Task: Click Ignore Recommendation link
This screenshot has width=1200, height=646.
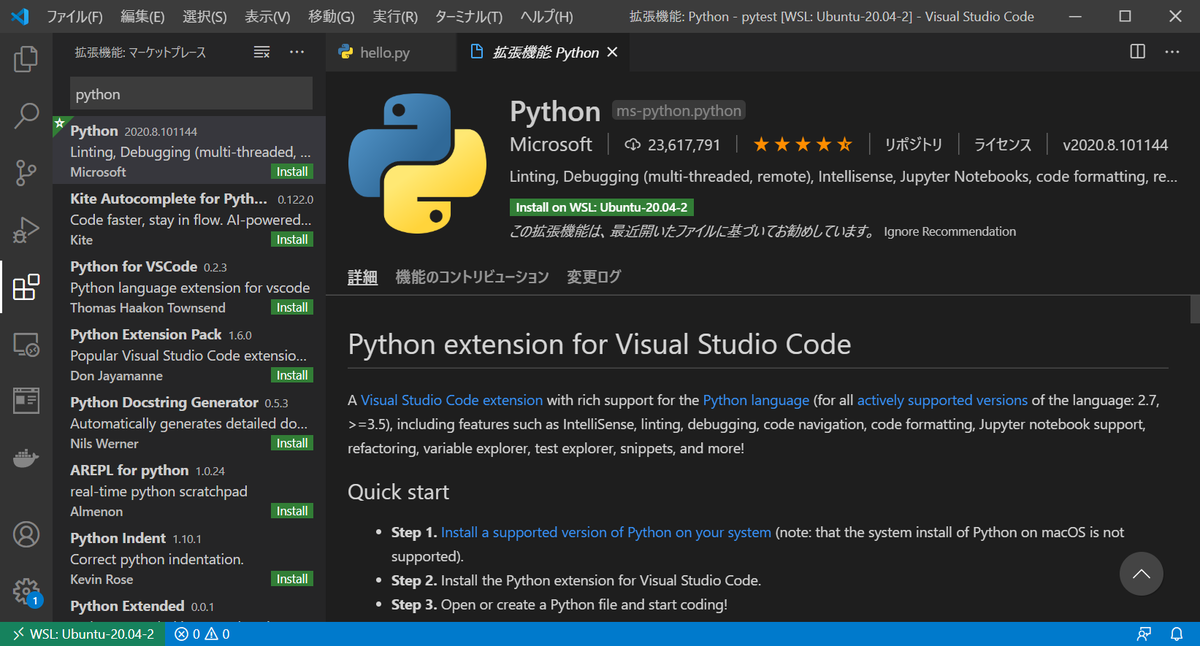Action: click(x=949, y=232)
